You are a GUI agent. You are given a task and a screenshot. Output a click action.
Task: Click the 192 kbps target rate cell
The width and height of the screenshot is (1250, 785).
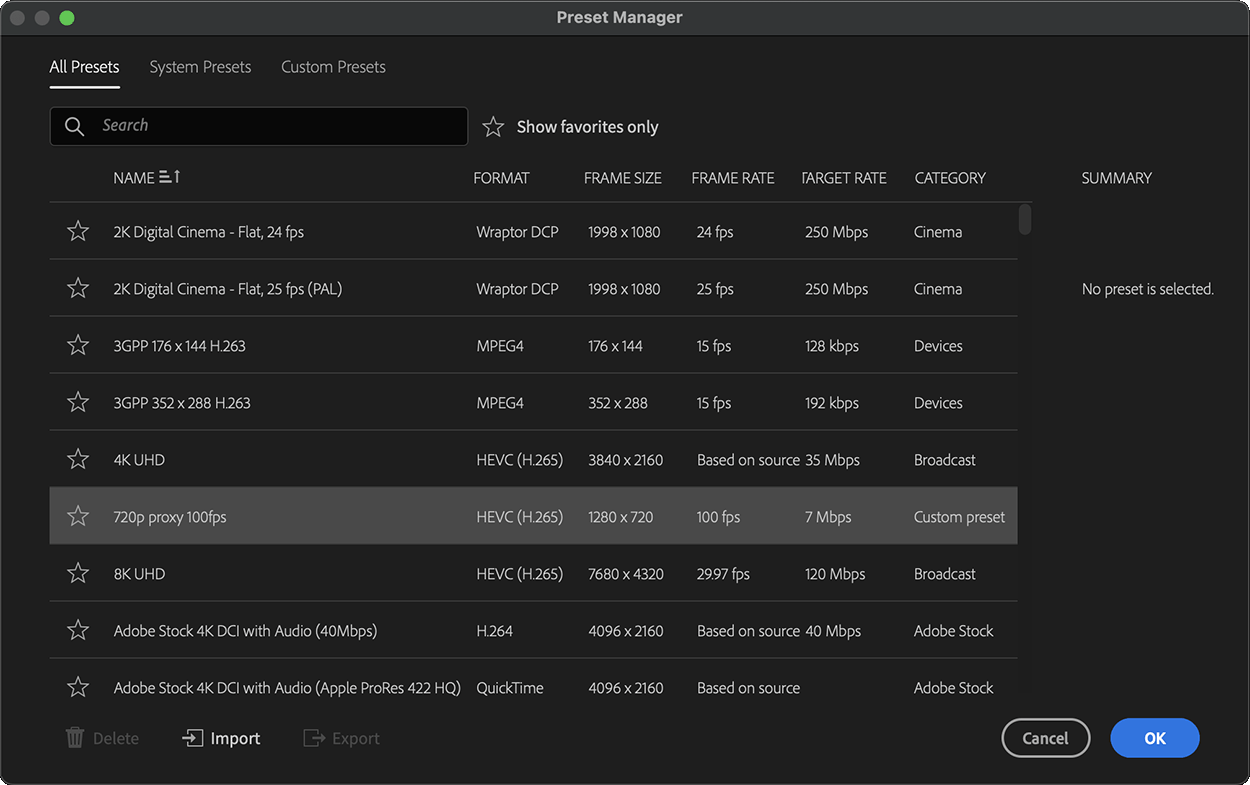pyautogui.click(x=832, y=403)
